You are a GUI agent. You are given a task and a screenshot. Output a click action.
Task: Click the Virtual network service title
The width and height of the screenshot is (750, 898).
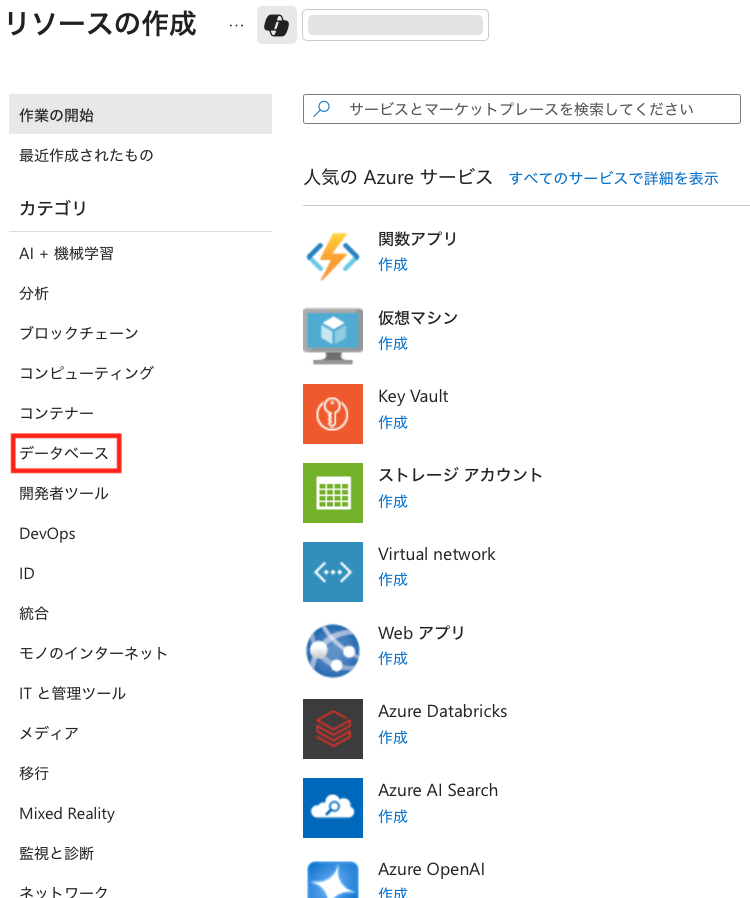click(x=437, y=554)
